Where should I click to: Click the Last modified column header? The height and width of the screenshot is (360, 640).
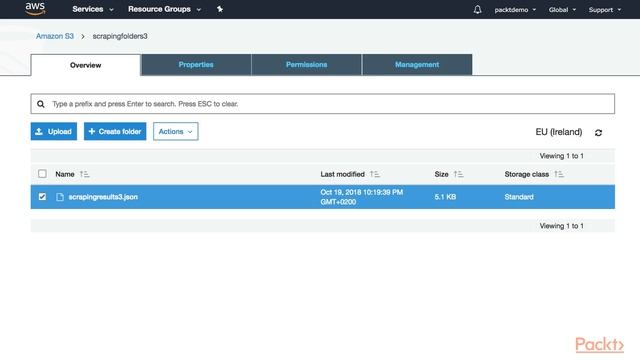click(342, 174)
